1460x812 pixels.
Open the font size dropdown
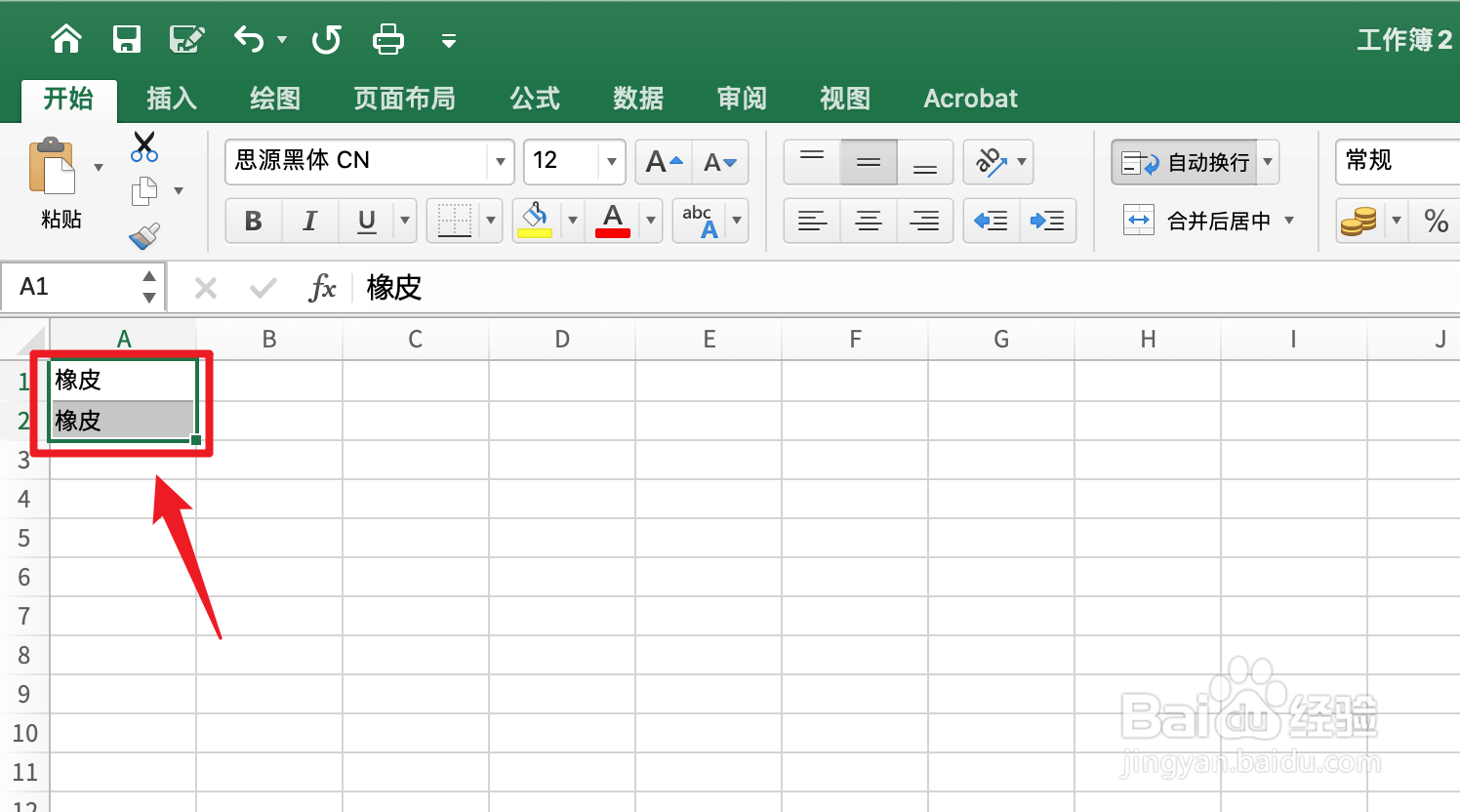611,162
